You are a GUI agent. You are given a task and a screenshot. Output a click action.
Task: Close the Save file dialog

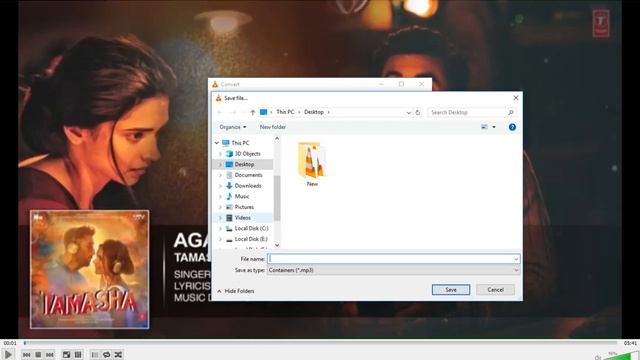(x=516, y=98)
